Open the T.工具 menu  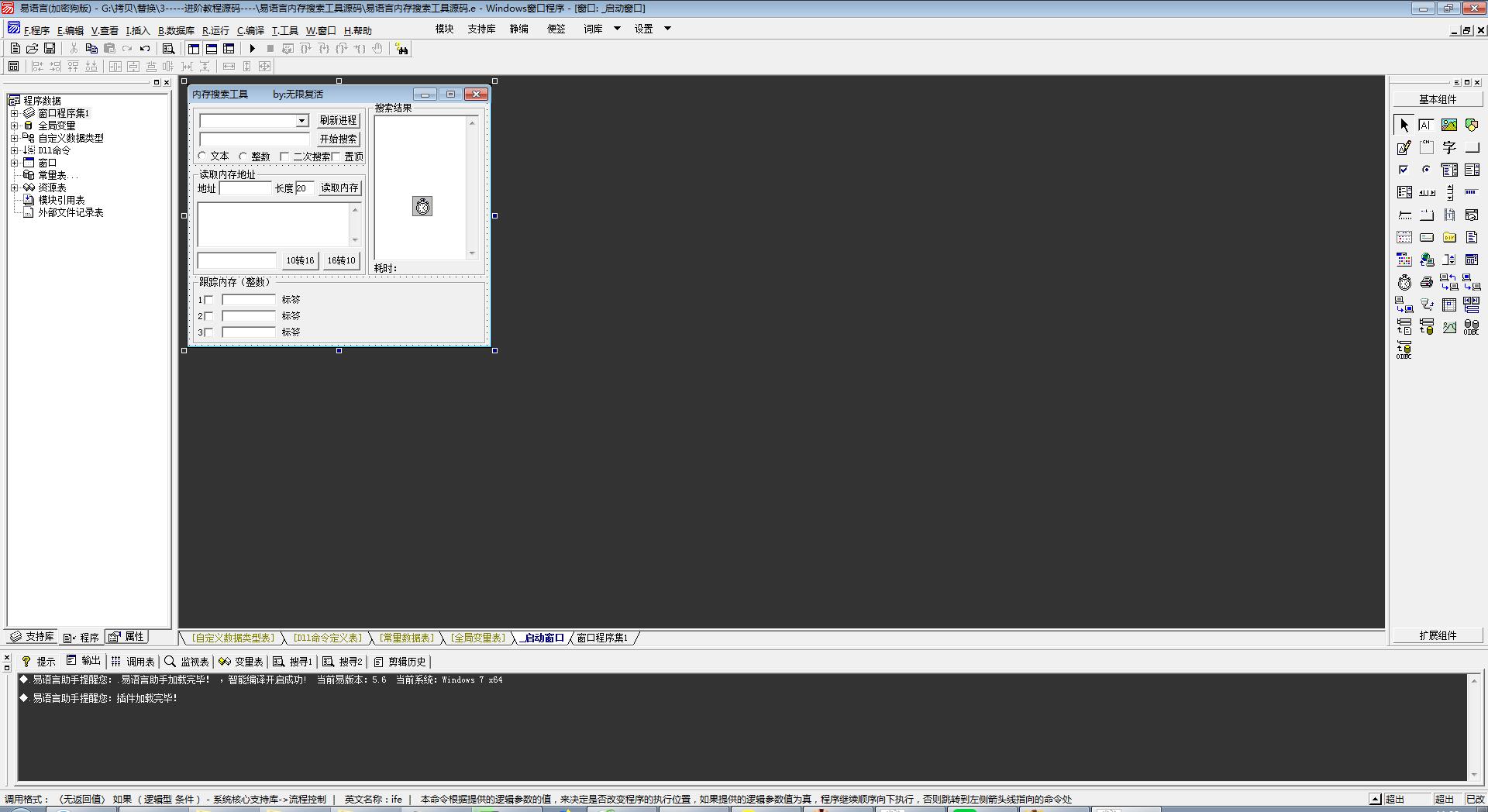(x=284, y=31)
